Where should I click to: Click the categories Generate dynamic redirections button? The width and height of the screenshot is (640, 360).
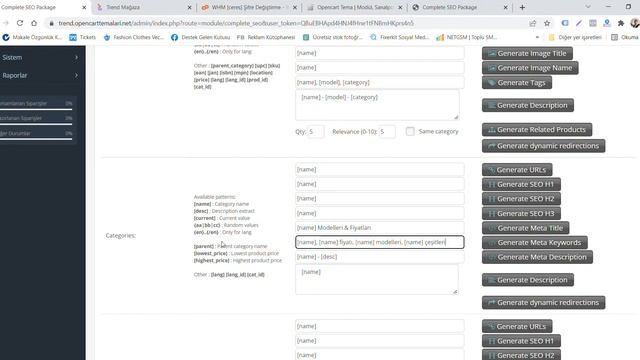pyautogui.click(x=543, y=302)
